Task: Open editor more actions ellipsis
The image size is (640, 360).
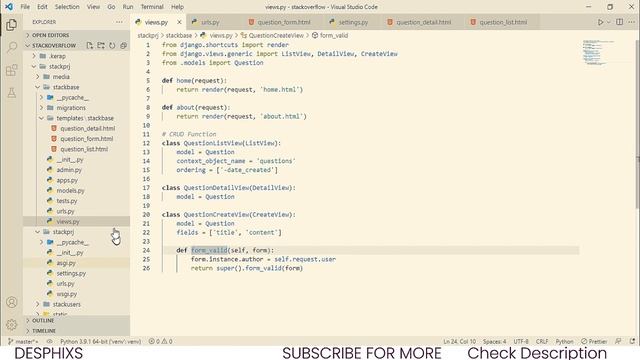Action: click(632, 22)
